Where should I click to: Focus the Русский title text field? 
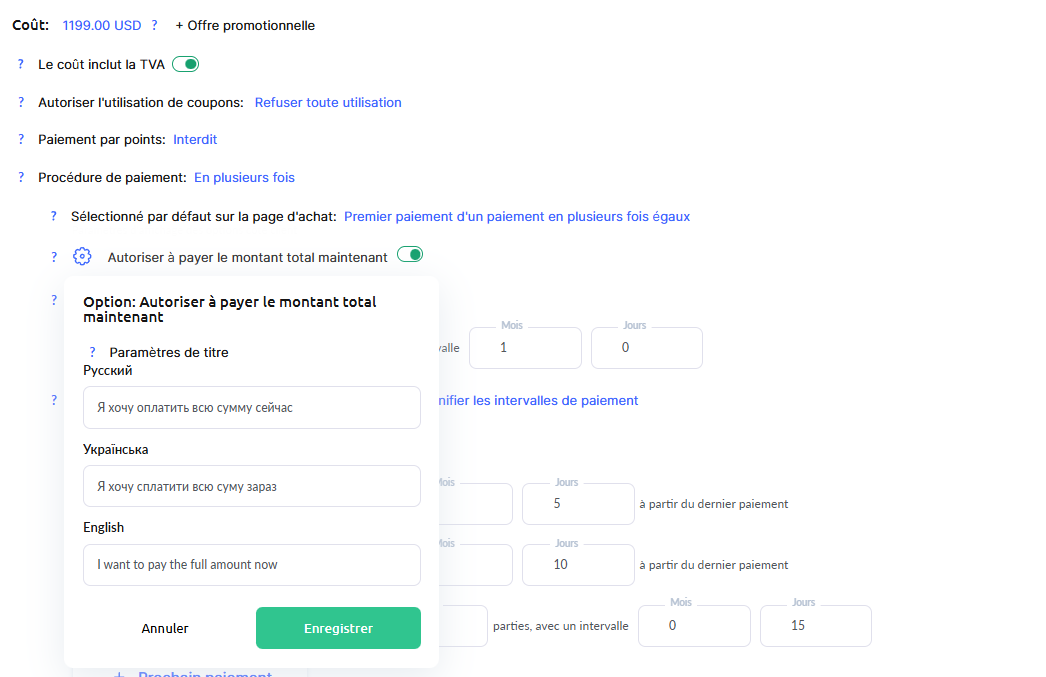(x=252, y=408)
